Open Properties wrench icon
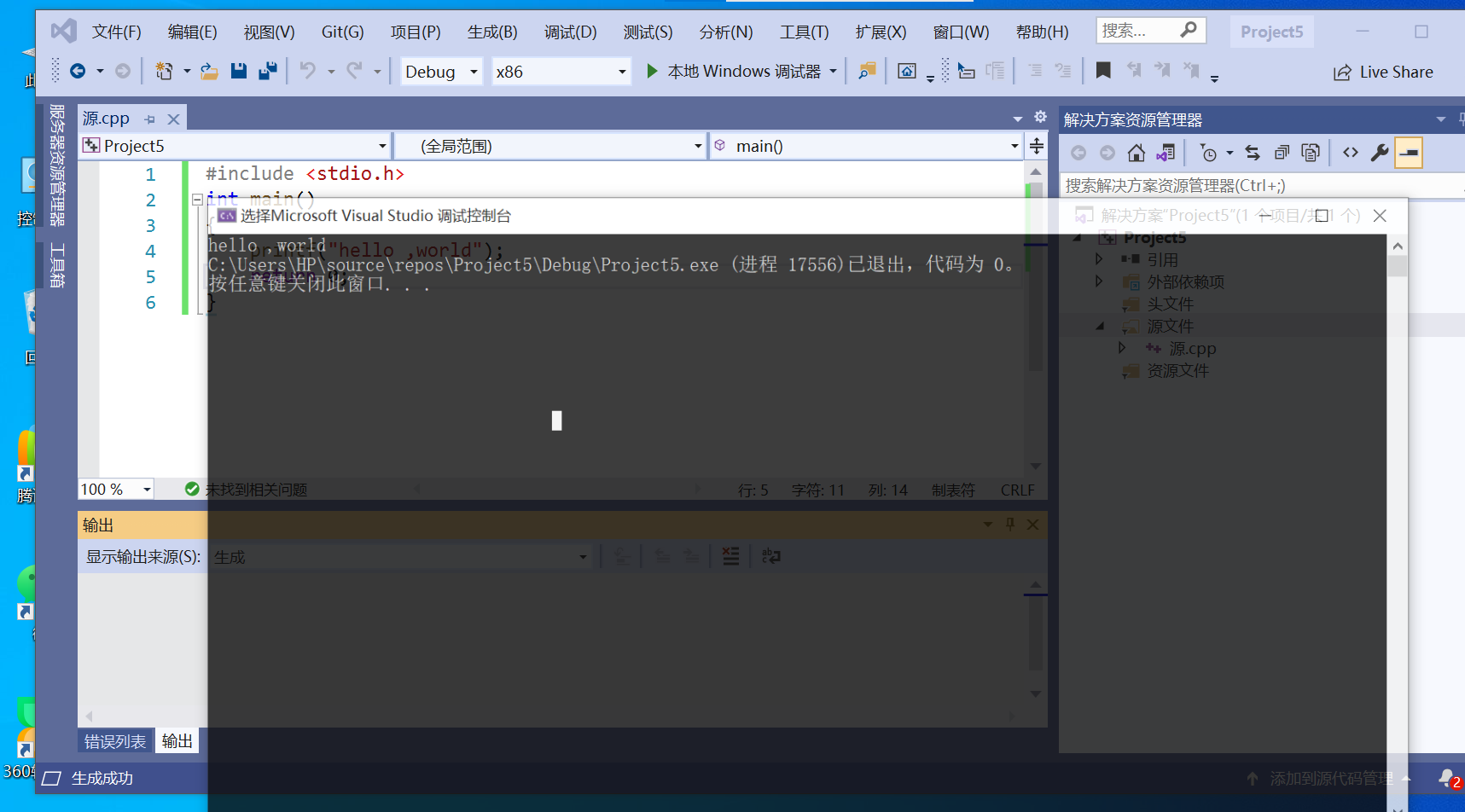The width and height of the screenshot is (1465, 812). pos(1379,153)
